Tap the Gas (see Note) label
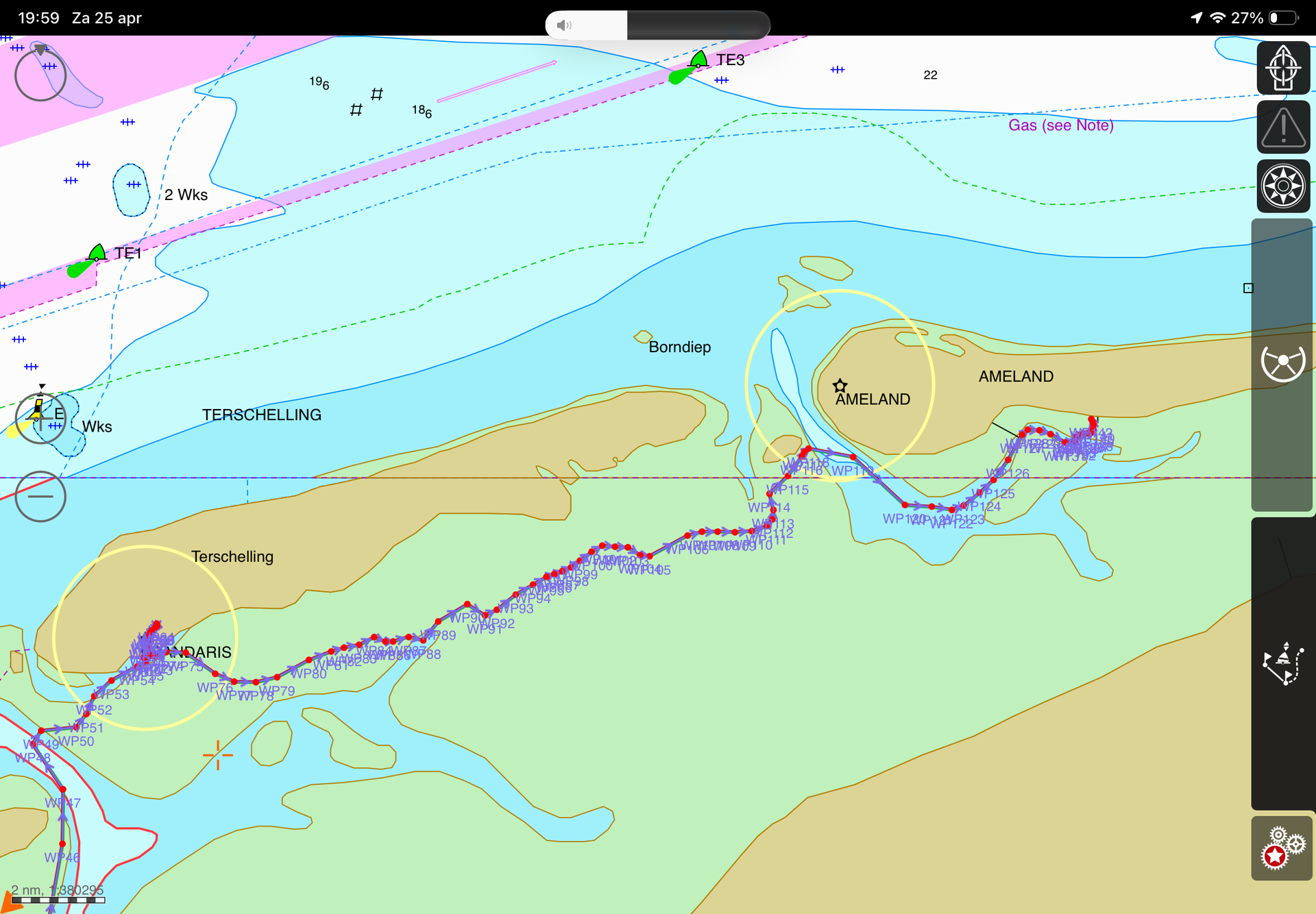Viewport: 1316px width, 914px height. tap(1060, 125)
